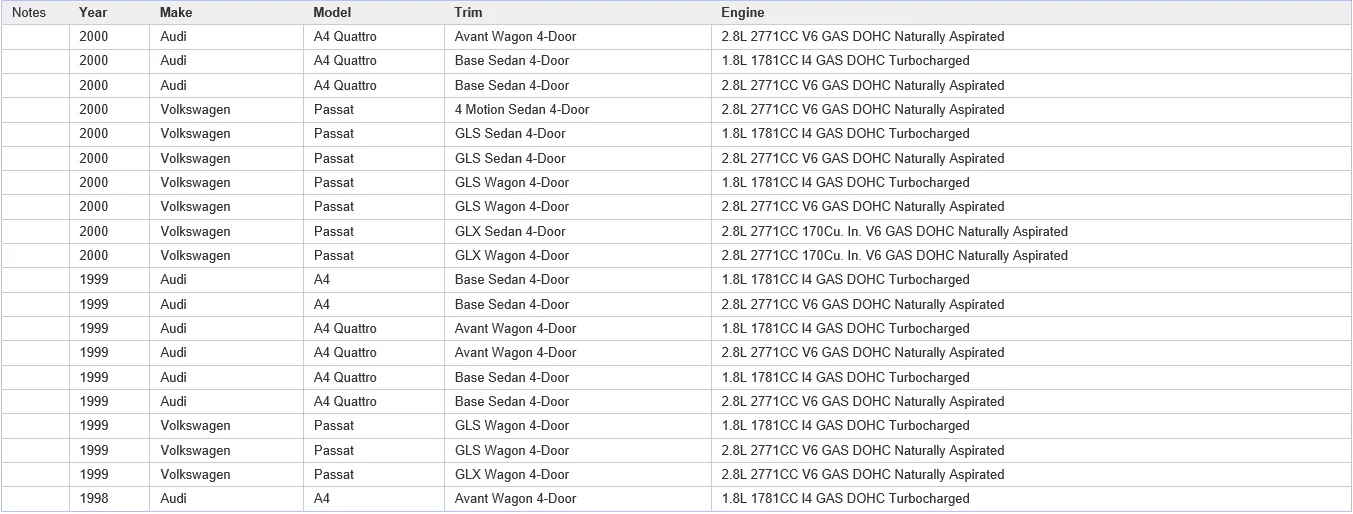
Task: Click the 2000 Audi Avant Wagon 4-Door trim cell
Action: click(x=578, y=36)
